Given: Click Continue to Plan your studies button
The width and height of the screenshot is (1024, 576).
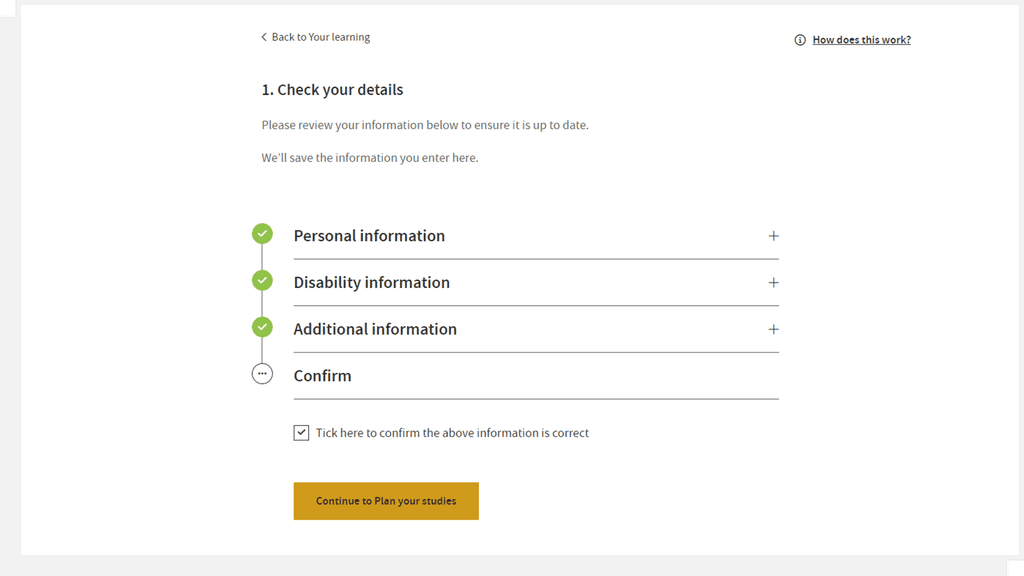Looking at the screenshot, I should pyautogui.click(x=386, y=501).
